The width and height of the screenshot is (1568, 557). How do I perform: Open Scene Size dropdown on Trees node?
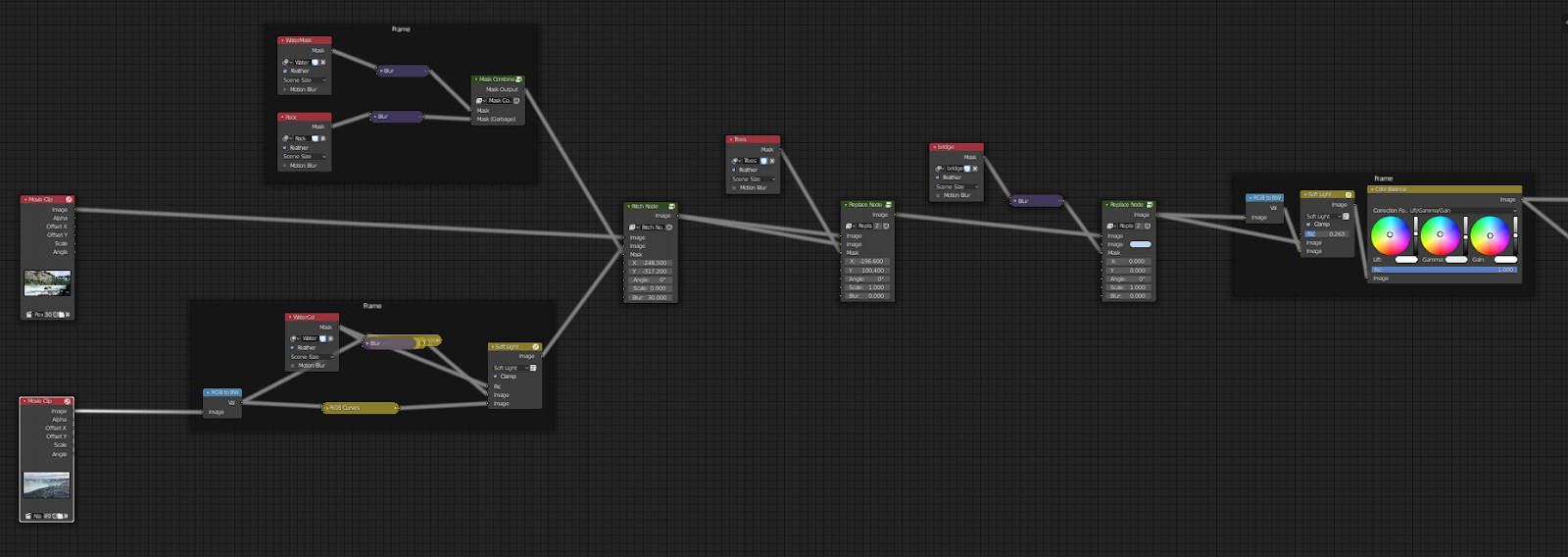(x=753, y=178)
